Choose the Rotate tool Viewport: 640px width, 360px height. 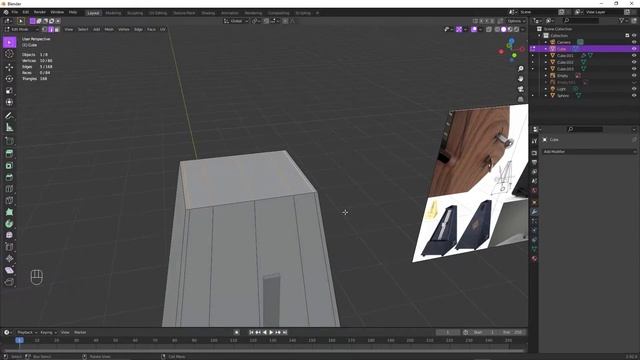click(x=9, y=79)
